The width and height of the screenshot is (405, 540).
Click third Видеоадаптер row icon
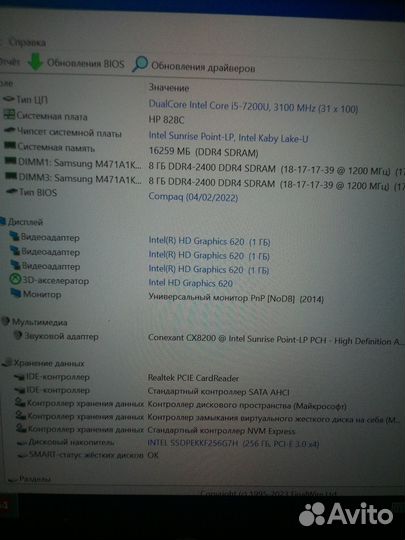[x=15, y=265]
